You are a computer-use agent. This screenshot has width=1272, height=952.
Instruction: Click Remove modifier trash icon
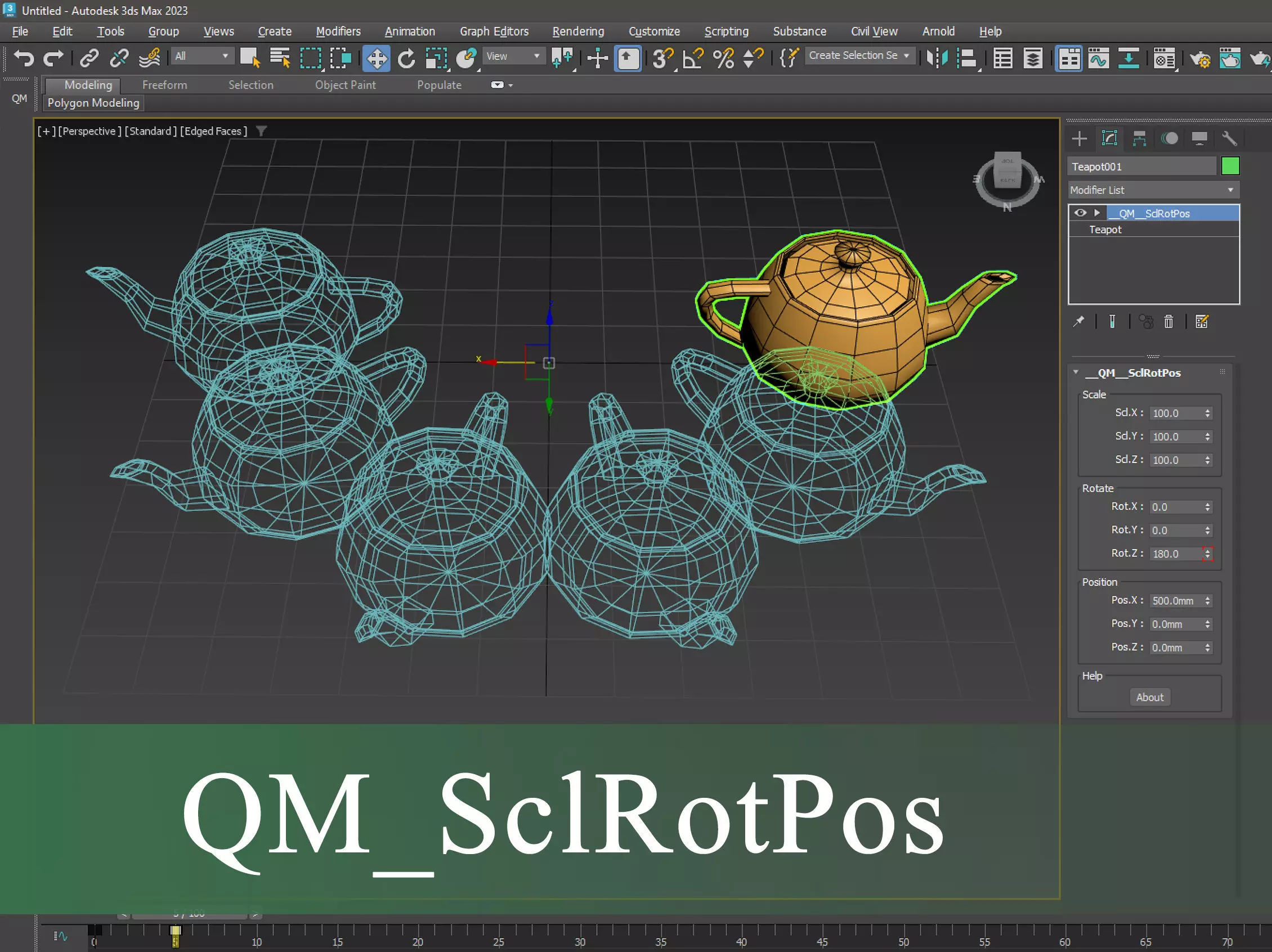coord(1168,321)
